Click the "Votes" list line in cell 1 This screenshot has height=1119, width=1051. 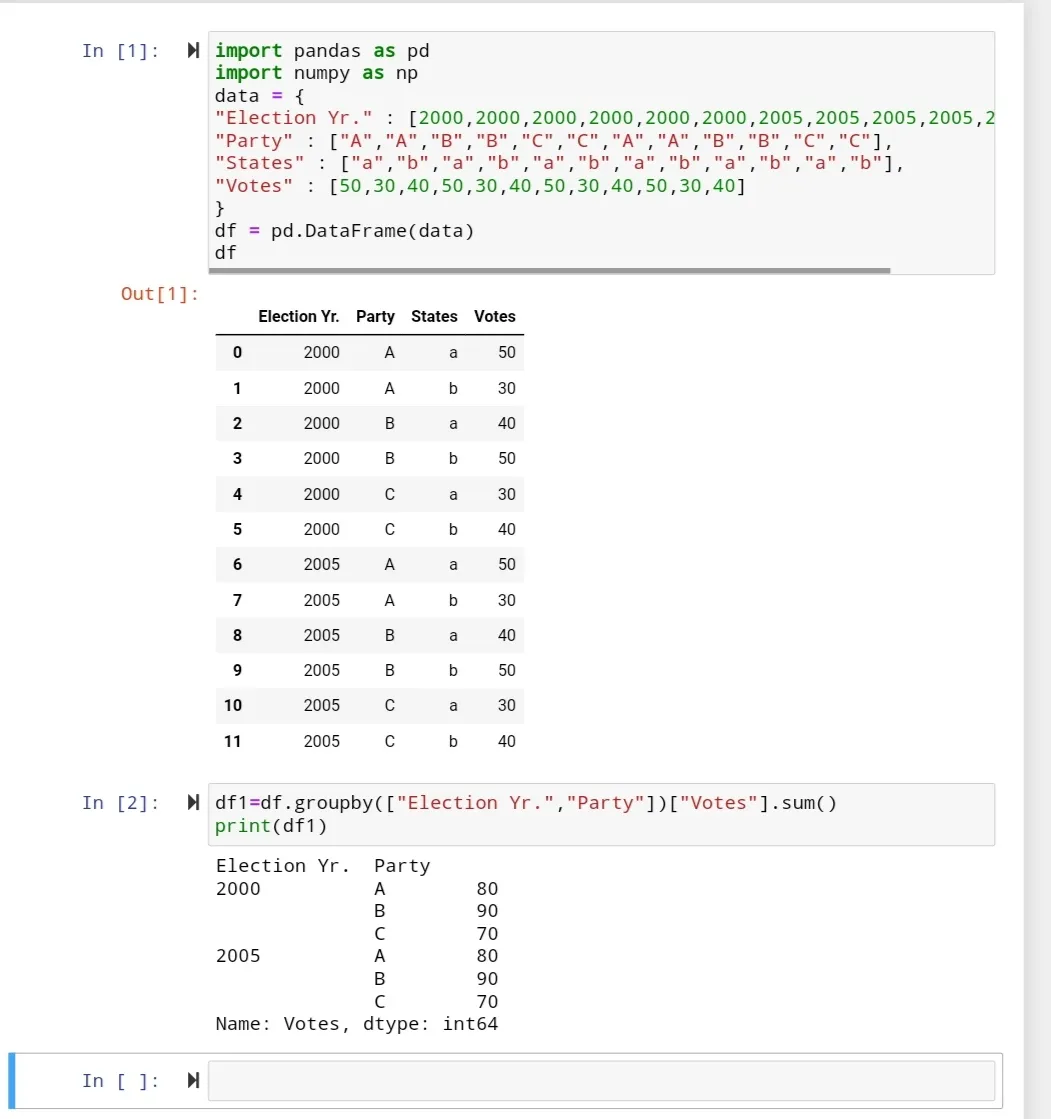pos(480,186)
